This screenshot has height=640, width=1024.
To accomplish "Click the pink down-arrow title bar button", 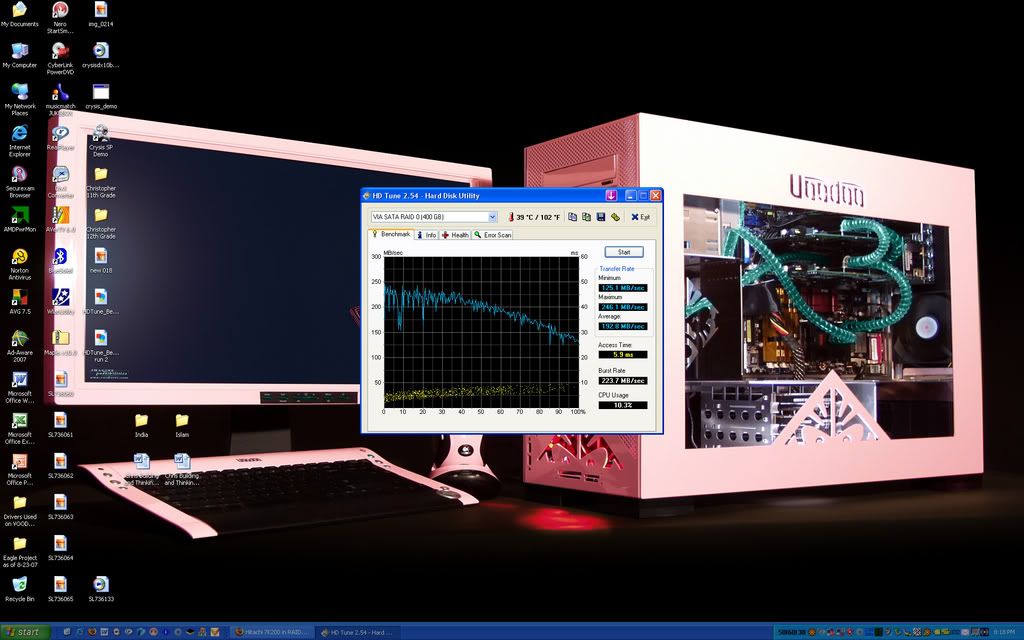I will click(x=611, y=195).
